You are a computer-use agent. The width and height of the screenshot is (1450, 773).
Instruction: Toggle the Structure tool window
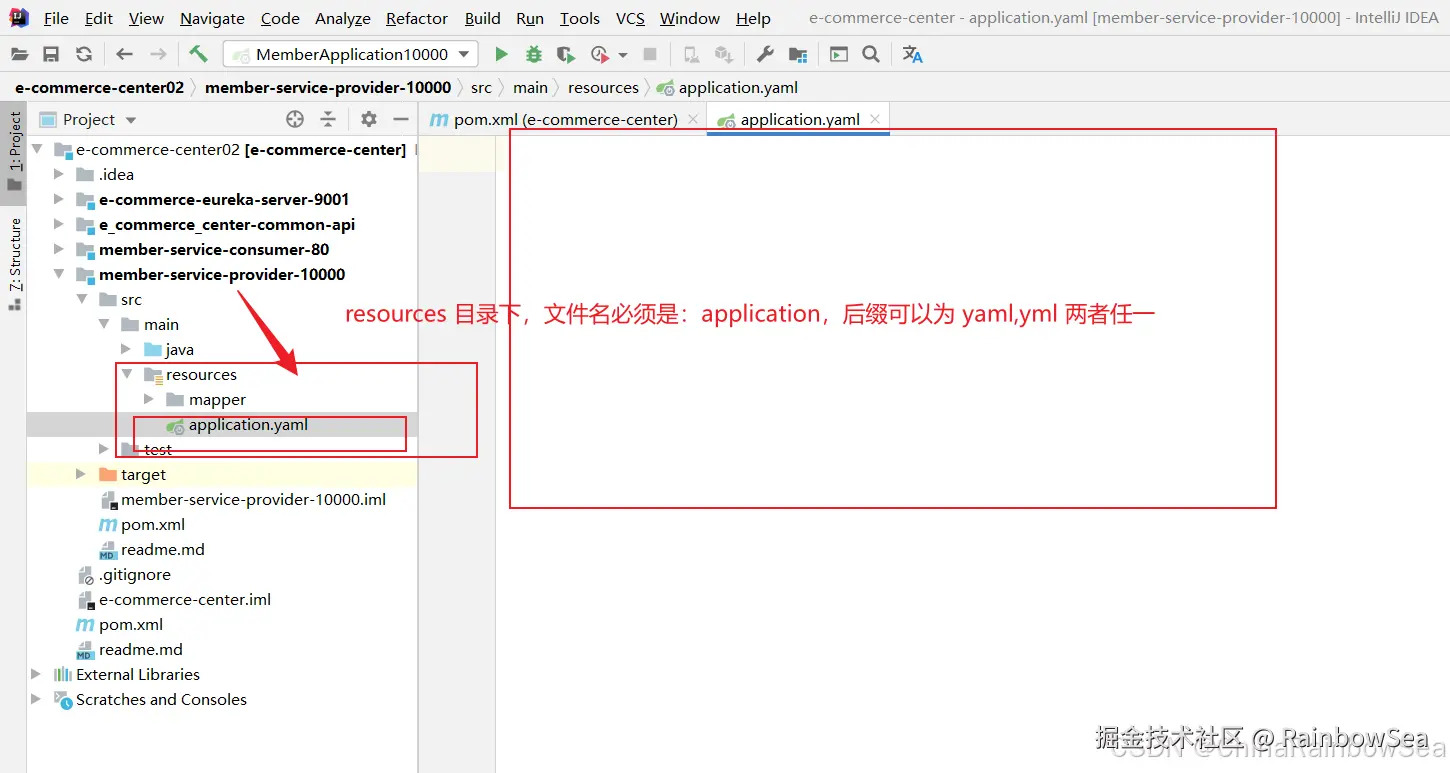[x=14, y=264]
